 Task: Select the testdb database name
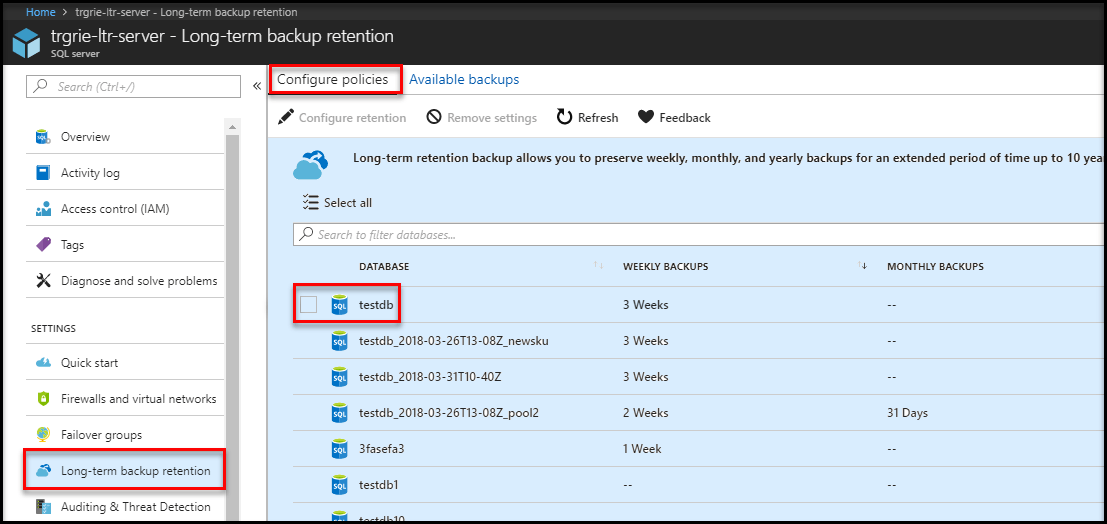(x=376, y=305)
